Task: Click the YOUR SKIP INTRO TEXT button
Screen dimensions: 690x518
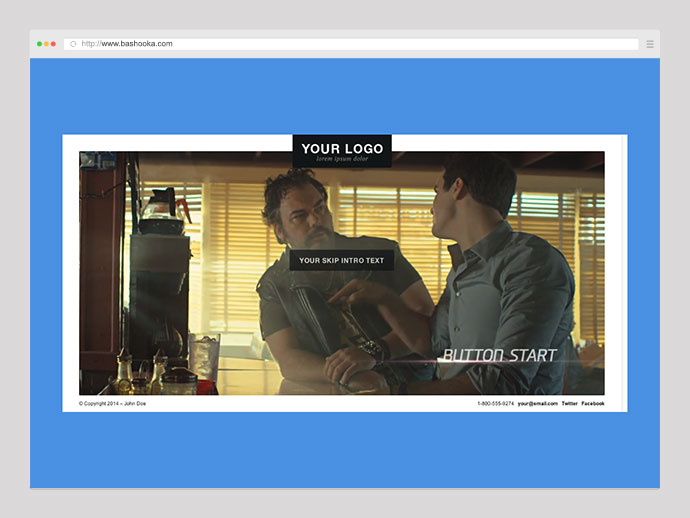Action: (341, 261)
